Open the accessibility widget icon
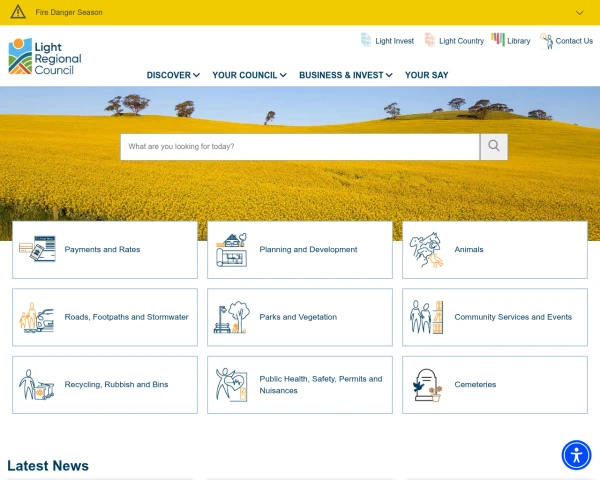Screen dimensions: 600x480 point(576,455)
